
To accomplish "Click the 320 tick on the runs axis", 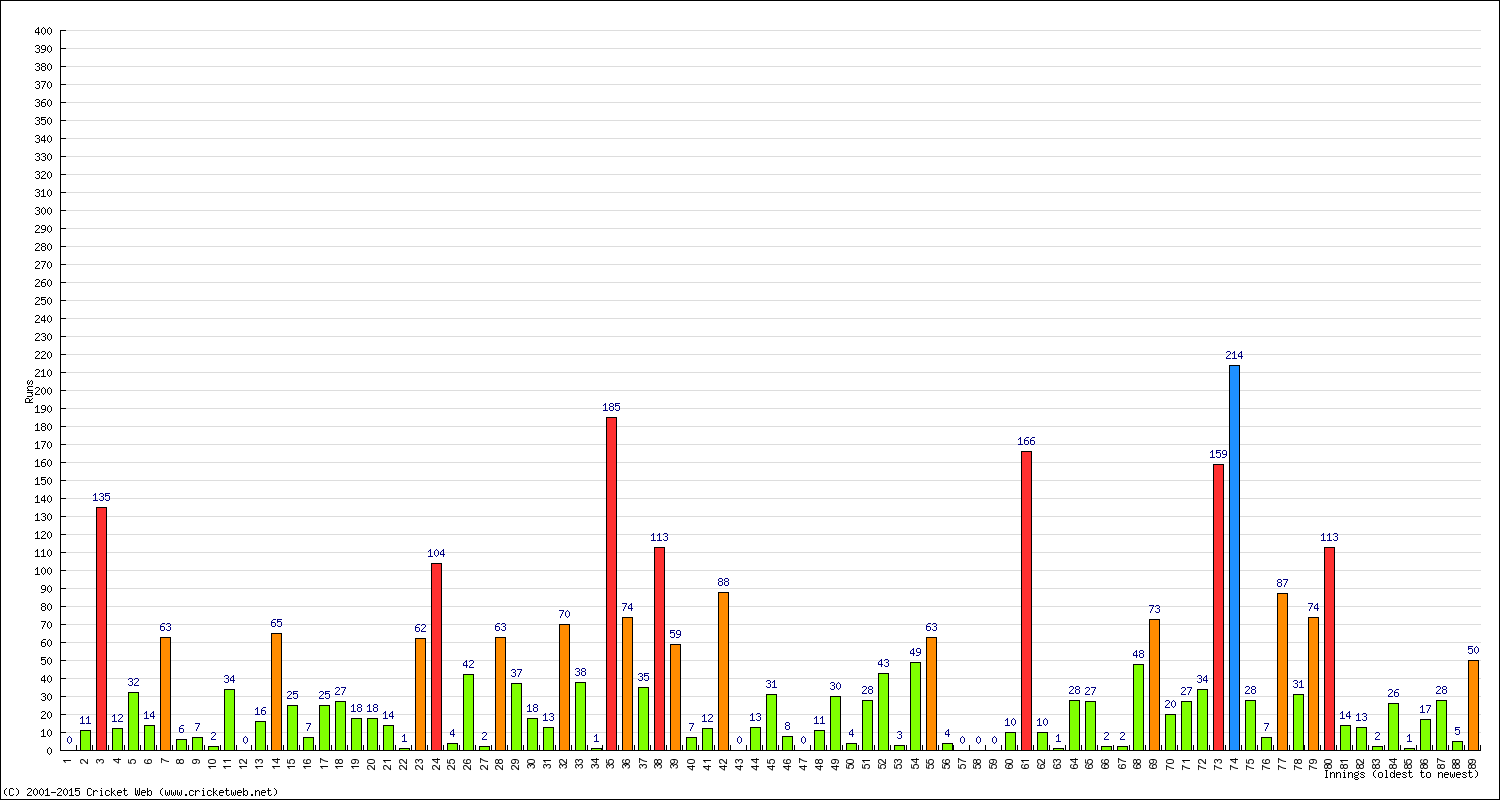I will point(42,175).
